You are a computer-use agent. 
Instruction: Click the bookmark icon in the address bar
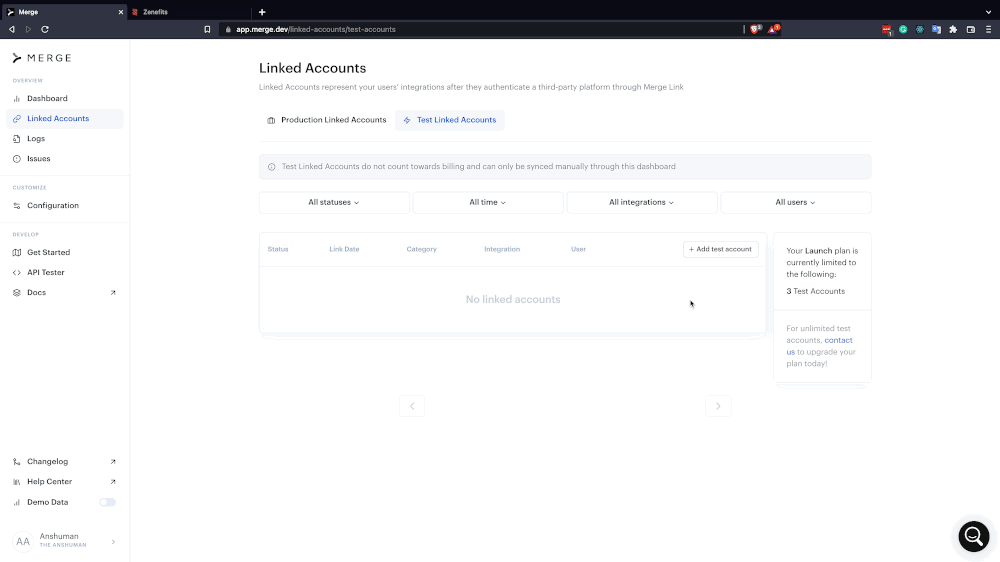(207, 29)
